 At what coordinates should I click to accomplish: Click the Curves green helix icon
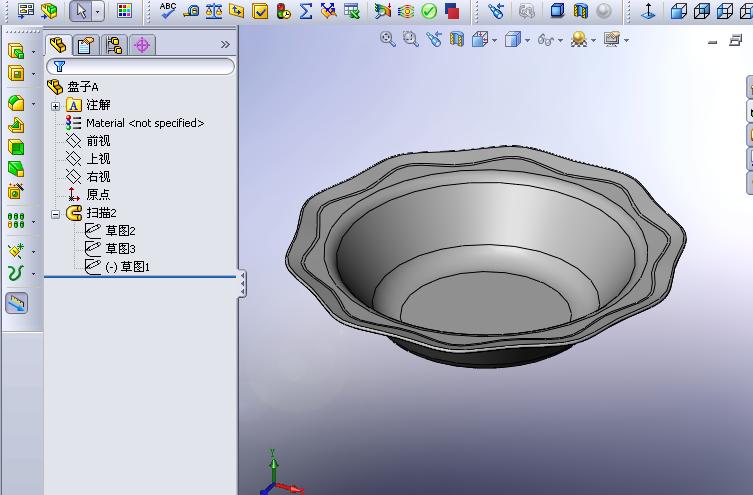tap(16, 273)
